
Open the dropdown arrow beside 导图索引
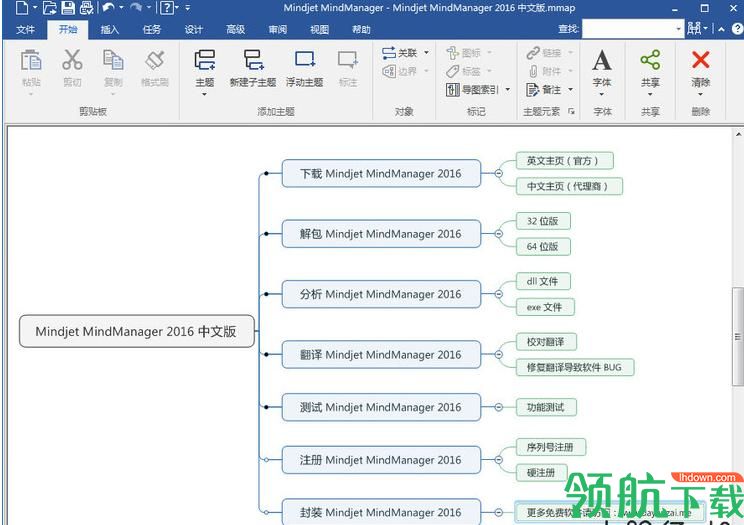click(x=508, y=89)
